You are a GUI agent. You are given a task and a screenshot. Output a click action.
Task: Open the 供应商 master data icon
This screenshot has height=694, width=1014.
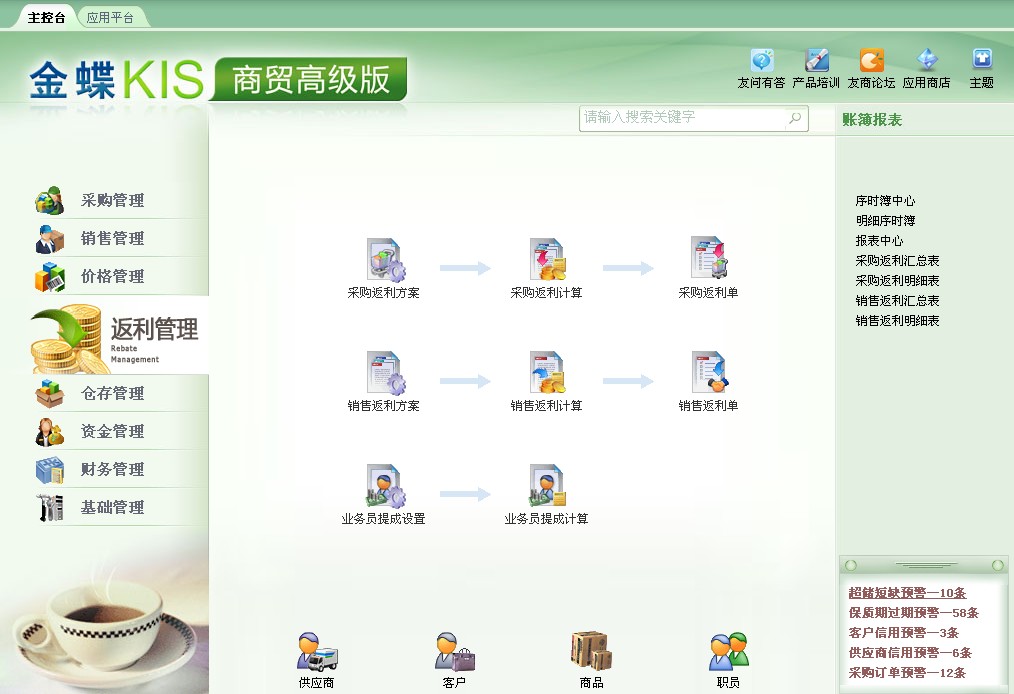click(x=317, y=652)
